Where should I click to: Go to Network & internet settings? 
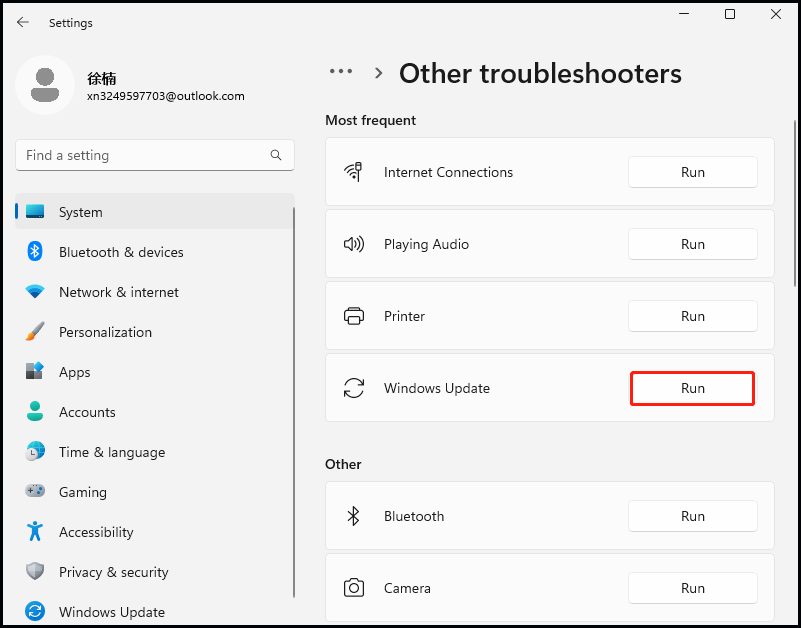coord(155,292)
